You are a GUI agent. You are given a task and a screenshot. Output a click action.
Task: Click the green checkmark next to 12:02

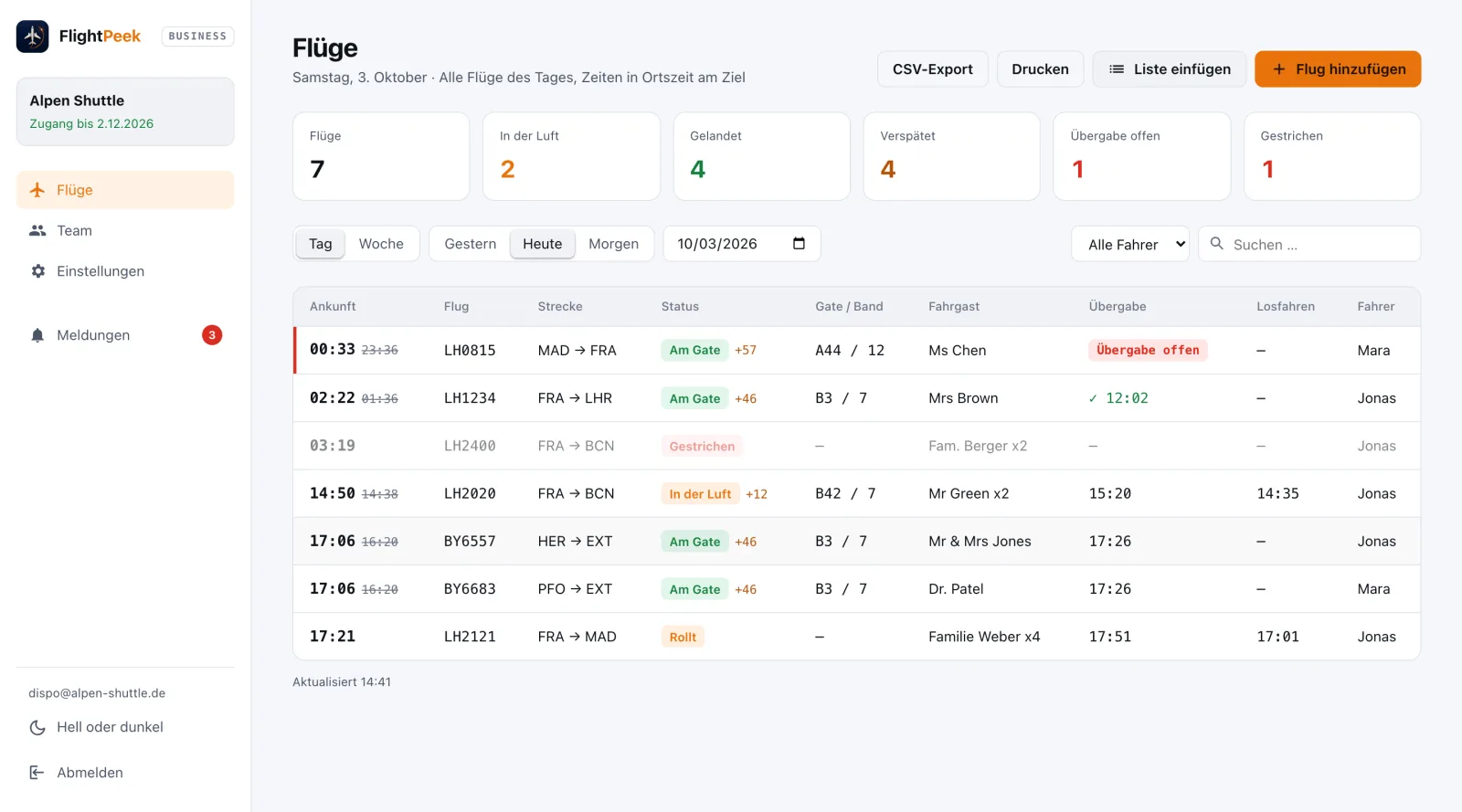tap(1093, 398)
